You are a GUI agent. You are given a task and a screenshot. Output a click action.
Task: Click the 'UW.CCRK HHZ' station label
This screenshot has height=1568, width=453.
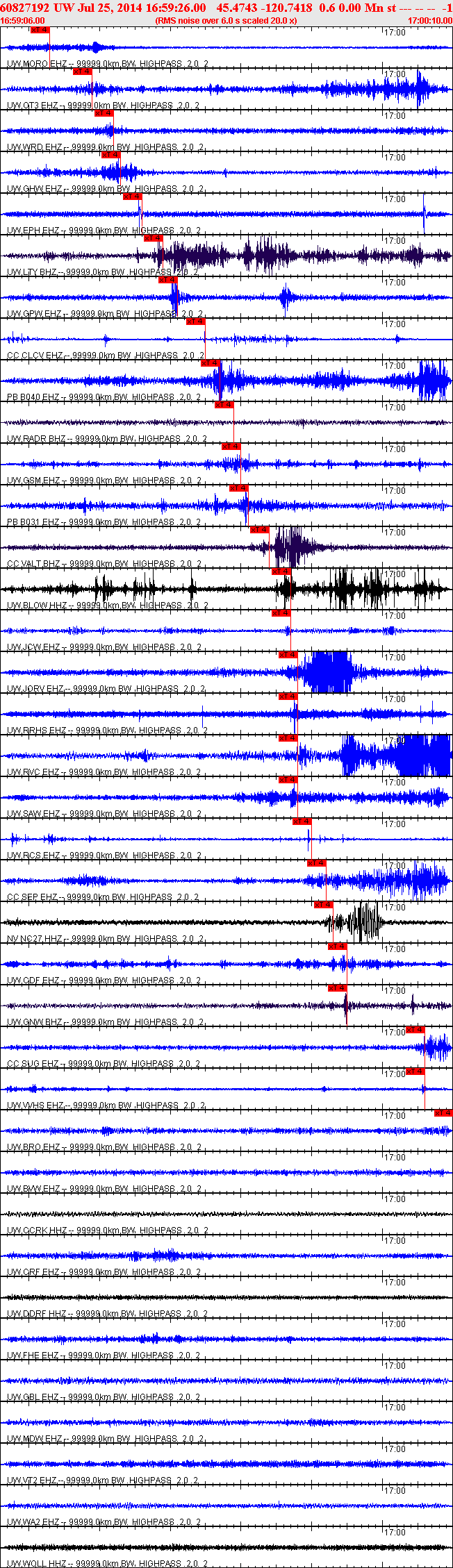tap(37, 1231)
